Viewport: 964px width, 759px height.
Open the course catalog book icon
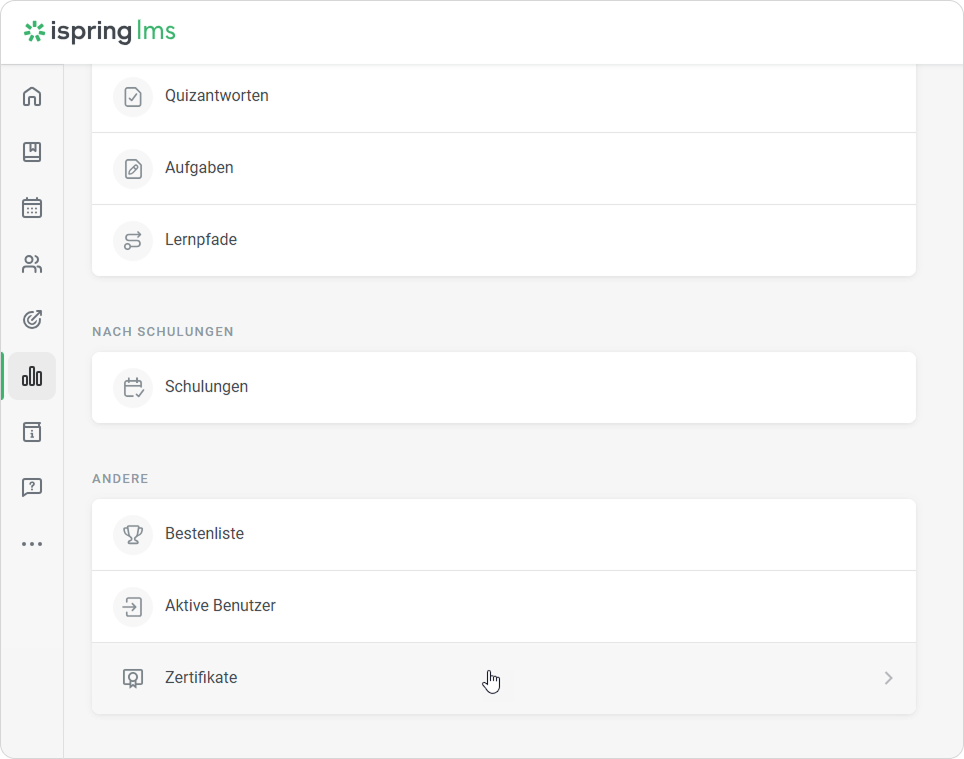pos(32,152)
